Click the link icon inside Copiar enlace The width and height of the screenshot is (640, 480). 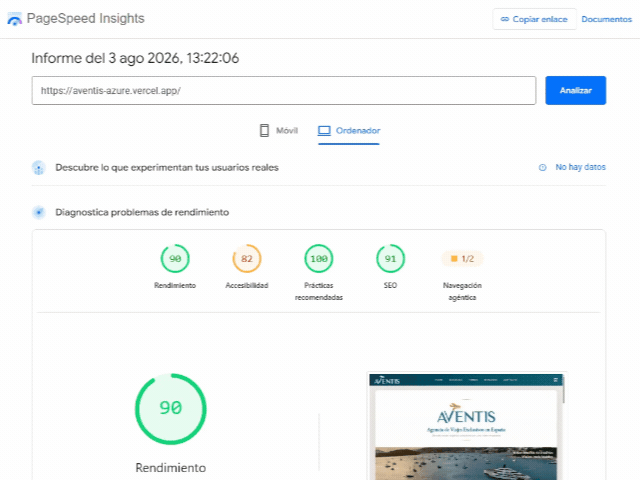[505, 19]
